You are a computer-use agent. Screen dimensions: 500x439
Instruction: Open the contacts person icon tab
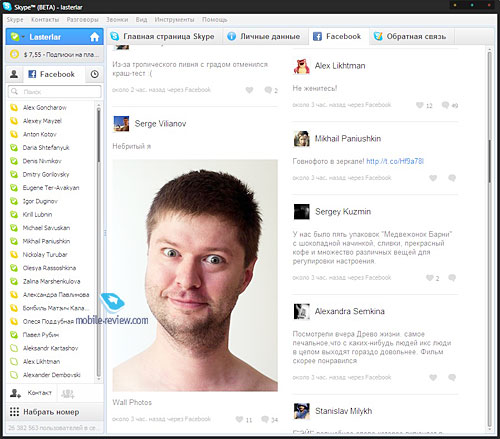(x=14, y=74)
